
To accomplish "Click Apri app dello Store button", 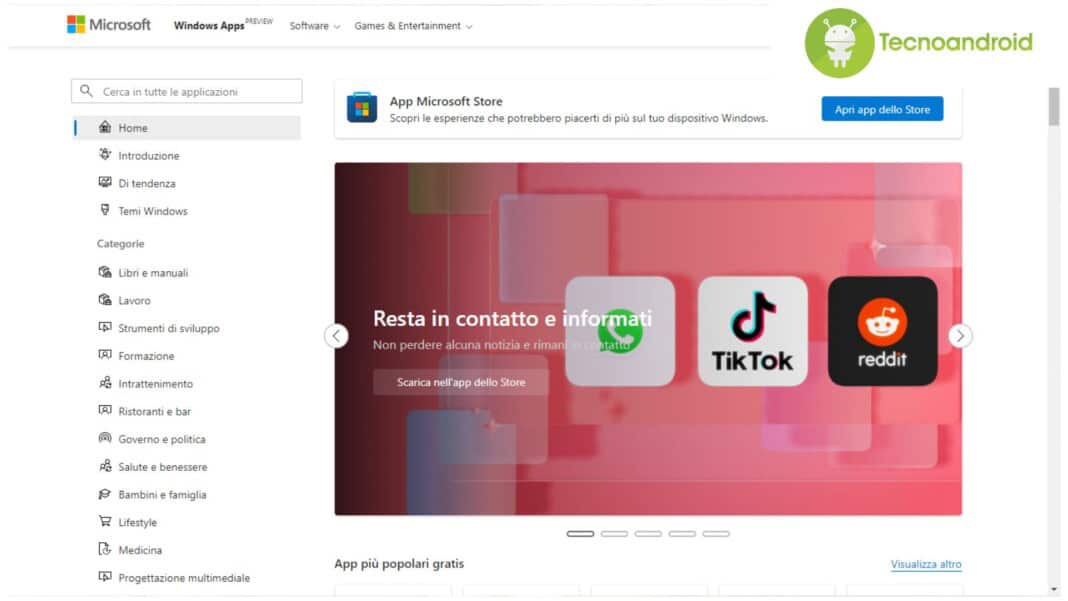I will point(882,109).
